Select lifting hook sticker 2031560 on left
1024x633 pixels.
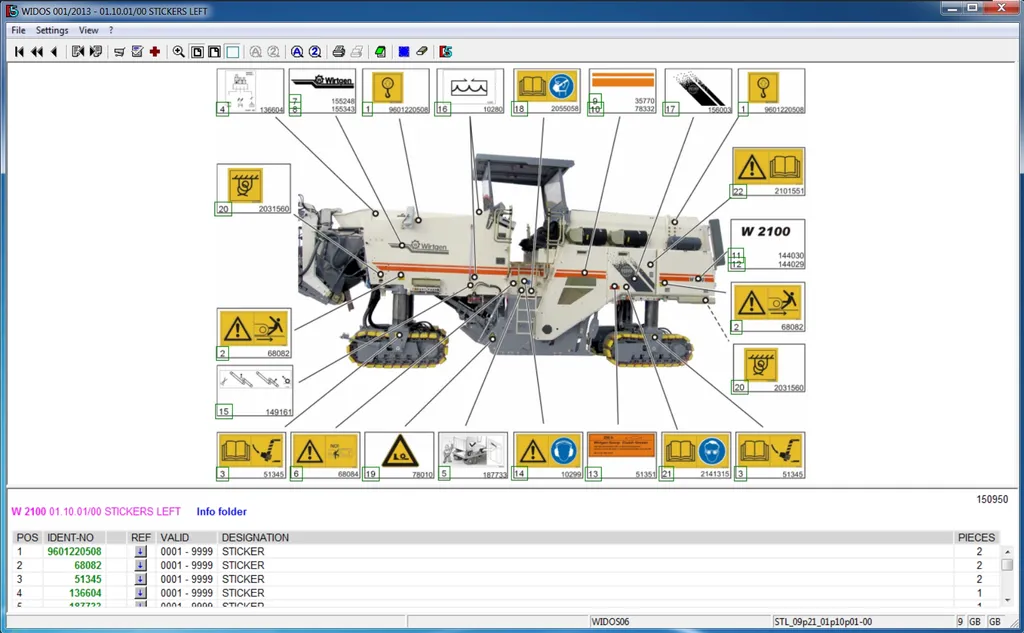coord(253,189)
